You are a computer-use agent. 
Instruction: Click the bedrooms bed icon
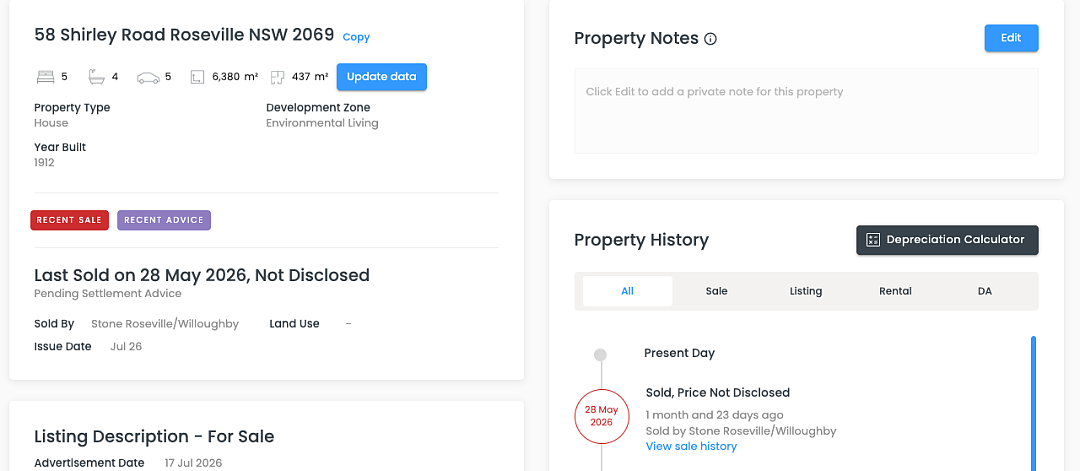coord(45,77)
